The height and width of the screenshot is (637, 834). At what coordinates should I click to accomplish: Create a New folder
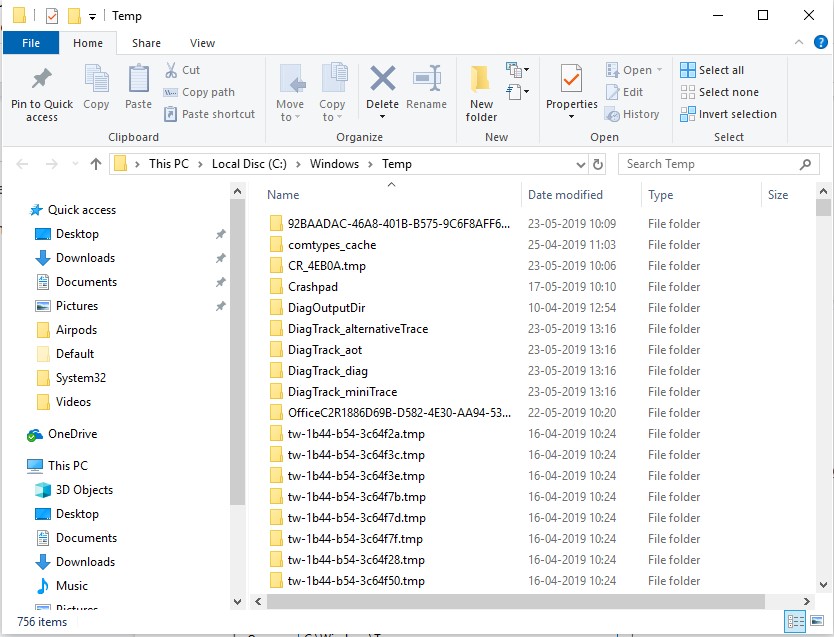pos(481,93)
